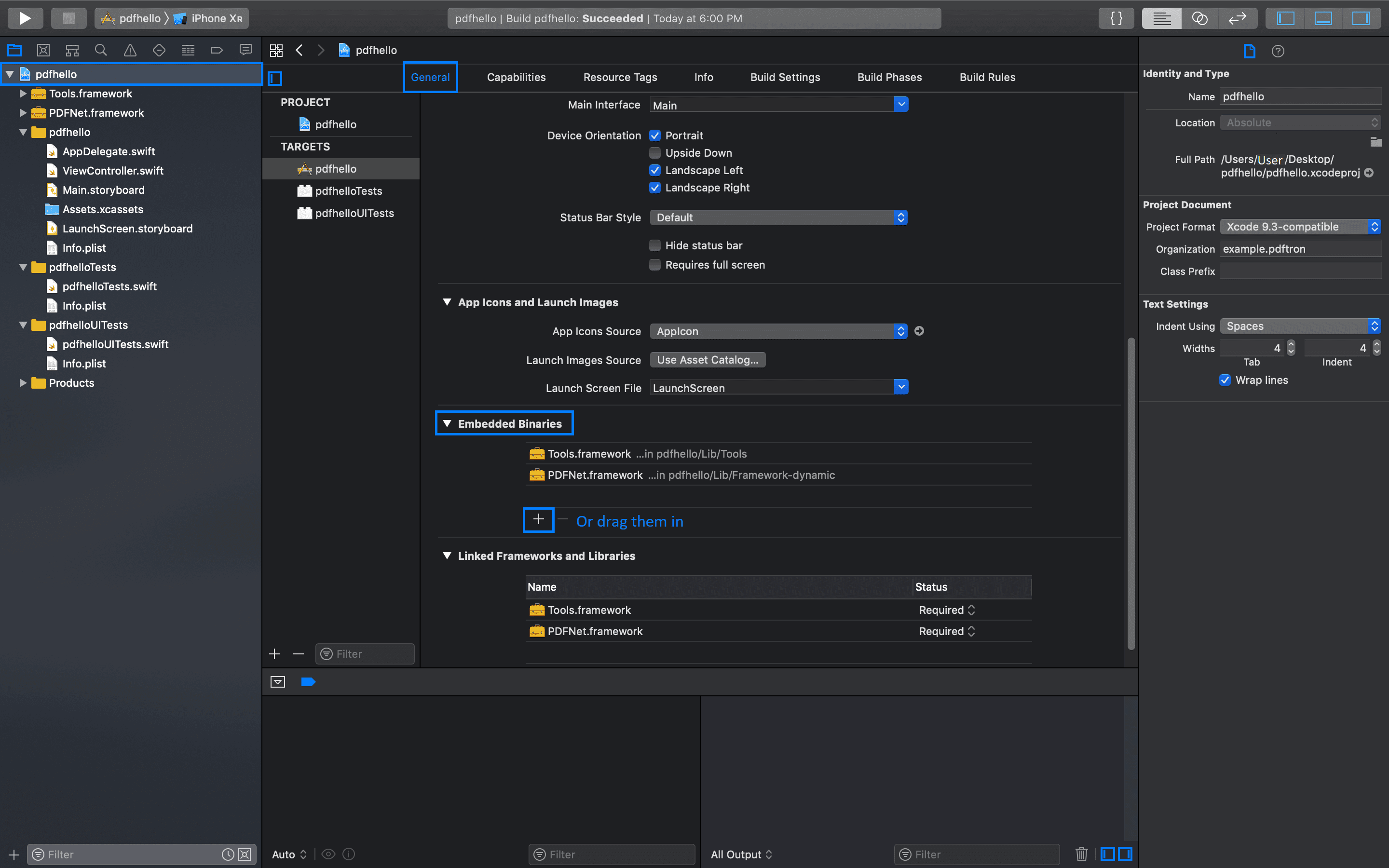1389x868 pixels.
Task: Open the Capabilities tab
Action: point(516,78)
